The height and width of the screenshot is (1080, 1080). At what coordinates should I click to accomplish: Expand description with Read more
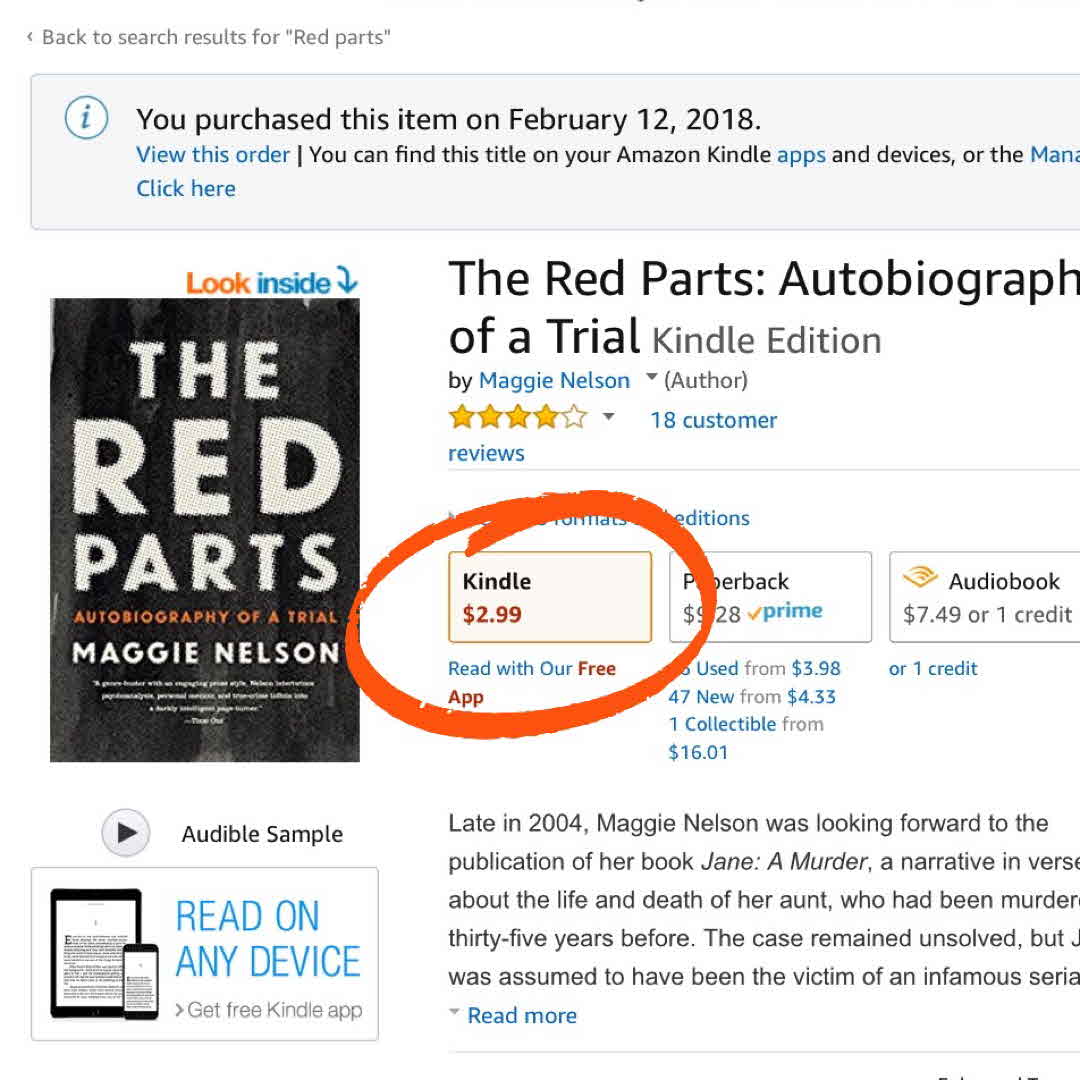[x=521, y=1015]
